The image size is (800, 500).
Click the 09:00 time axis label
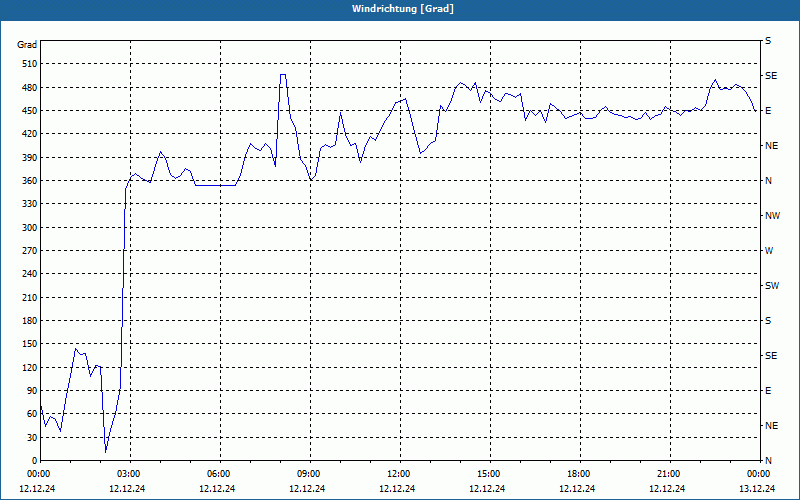(x=310, y=473)
